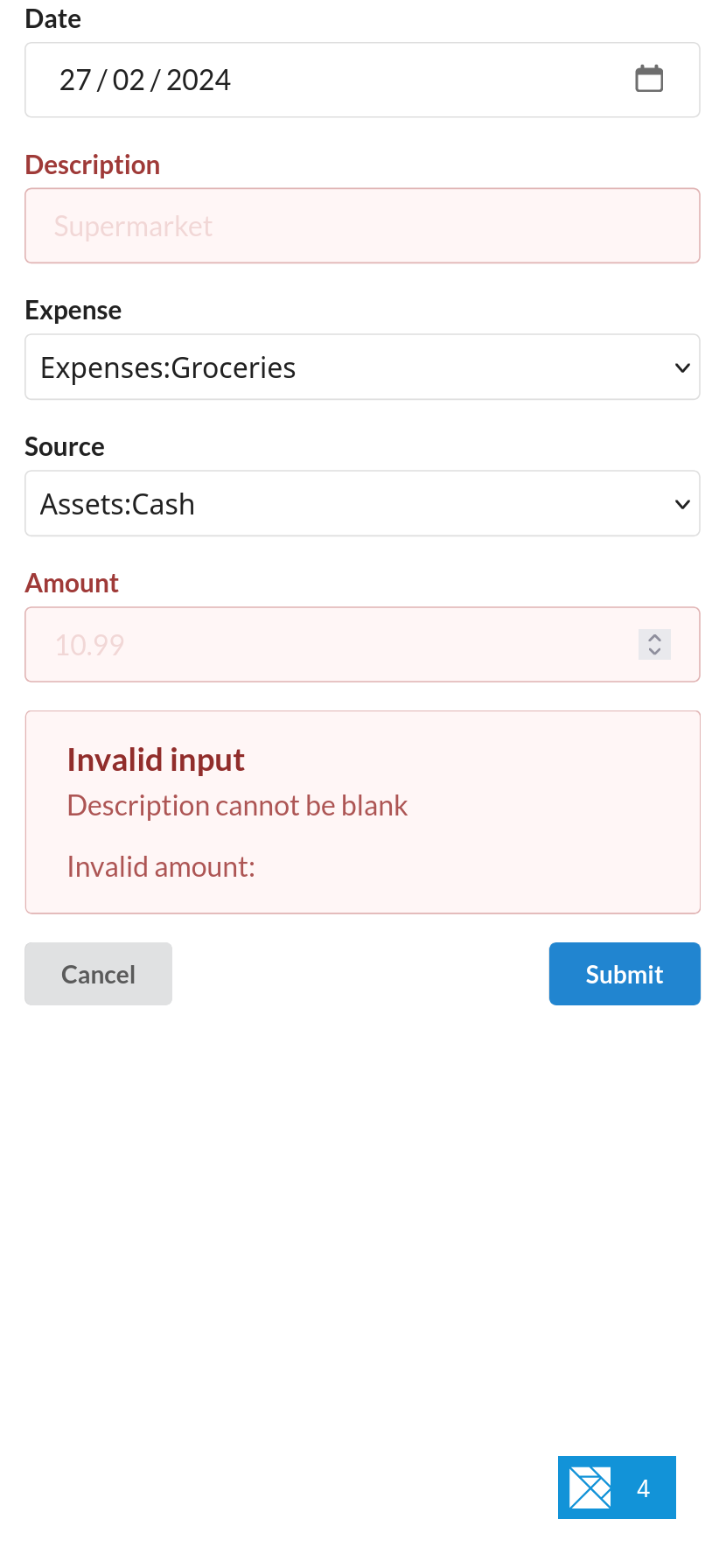Click the Cancel button
The image size is (726, 1568).
click(98, 973)
